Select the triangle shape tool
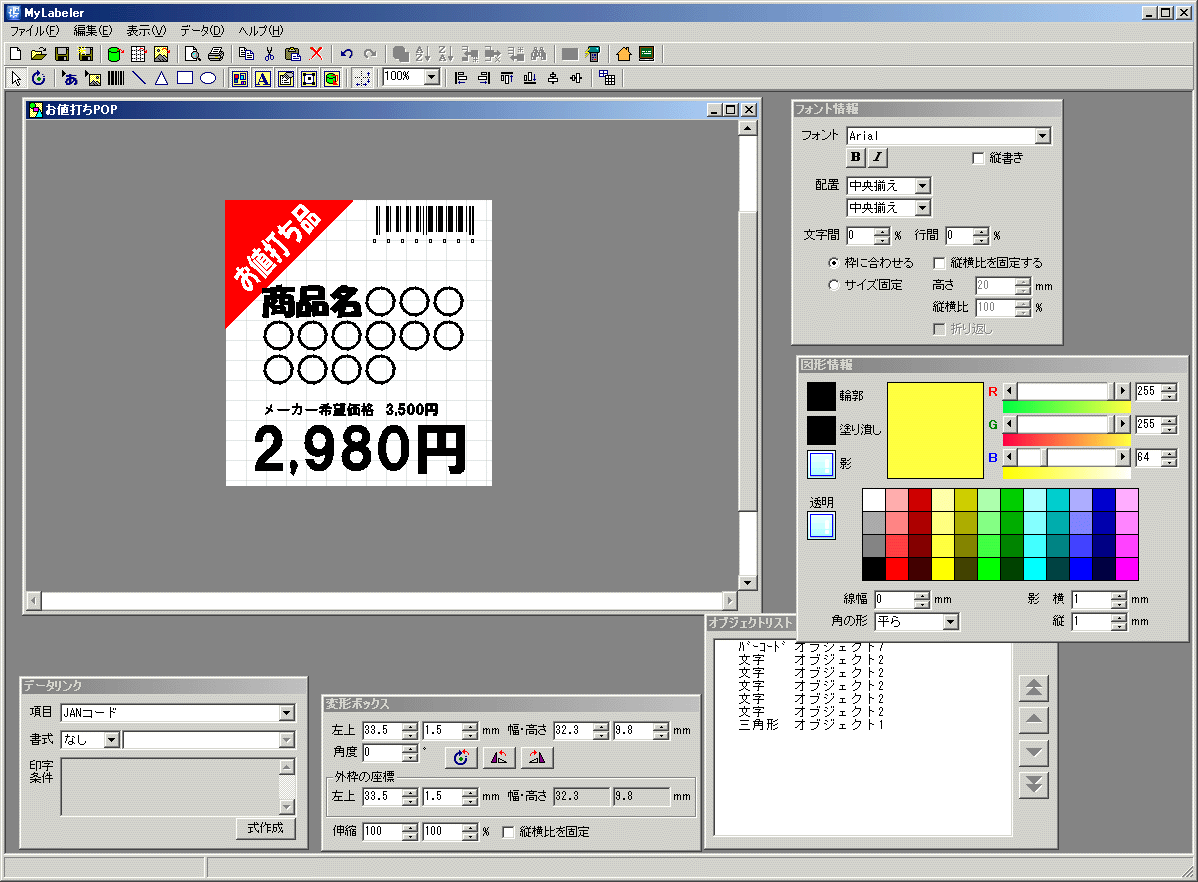 [x=161, y=78]
